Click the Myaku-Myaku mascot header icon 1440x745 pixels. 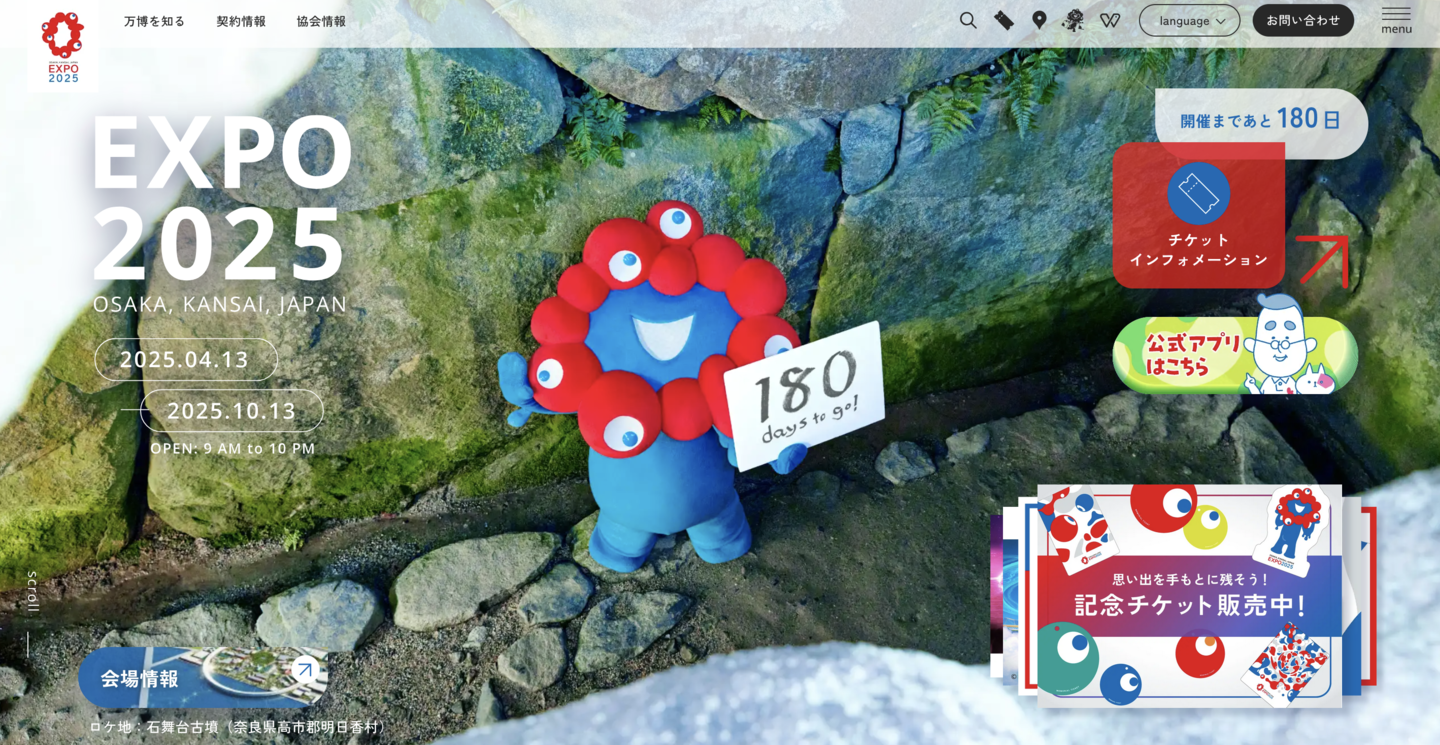(x=1073, y=20)
